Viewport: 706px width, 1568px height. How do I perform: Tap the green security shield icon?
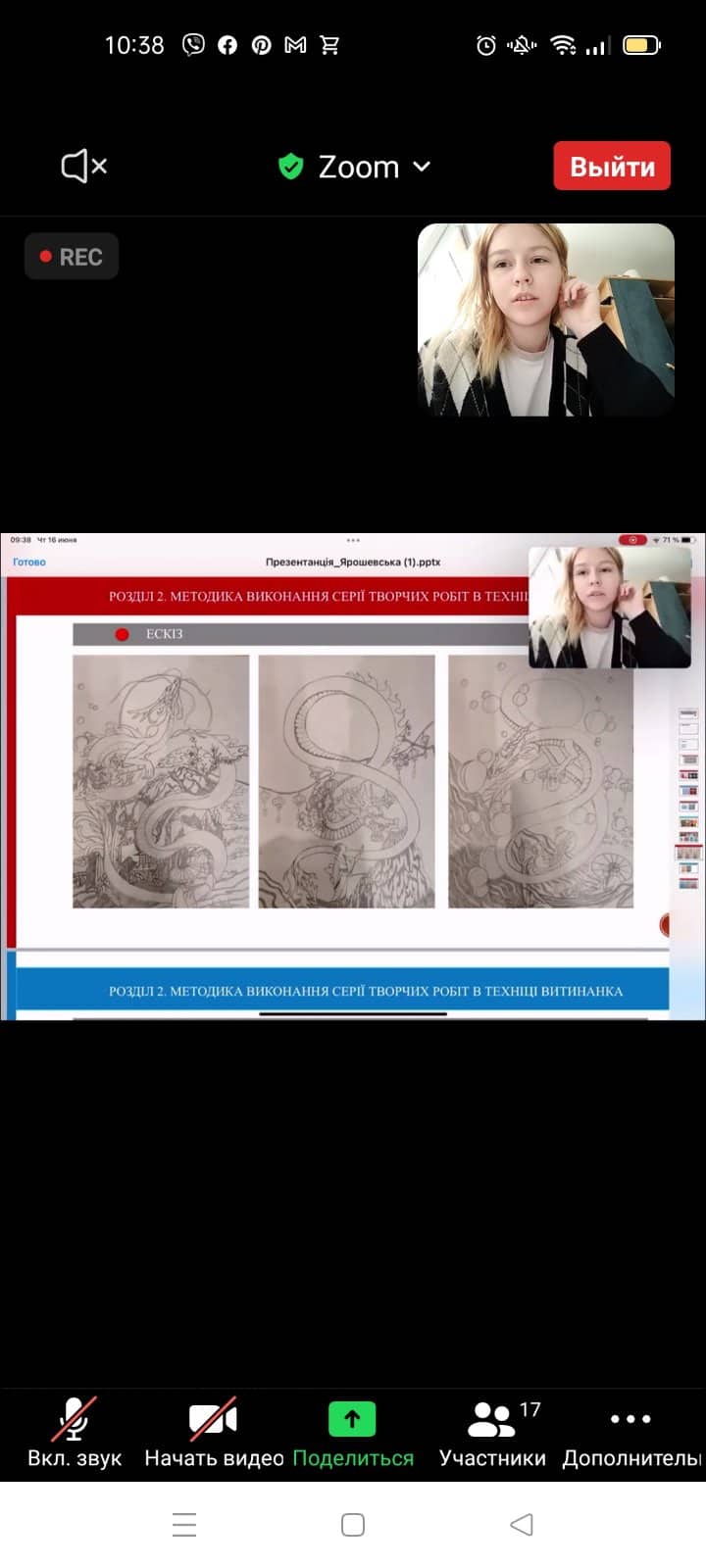(290, 167)
